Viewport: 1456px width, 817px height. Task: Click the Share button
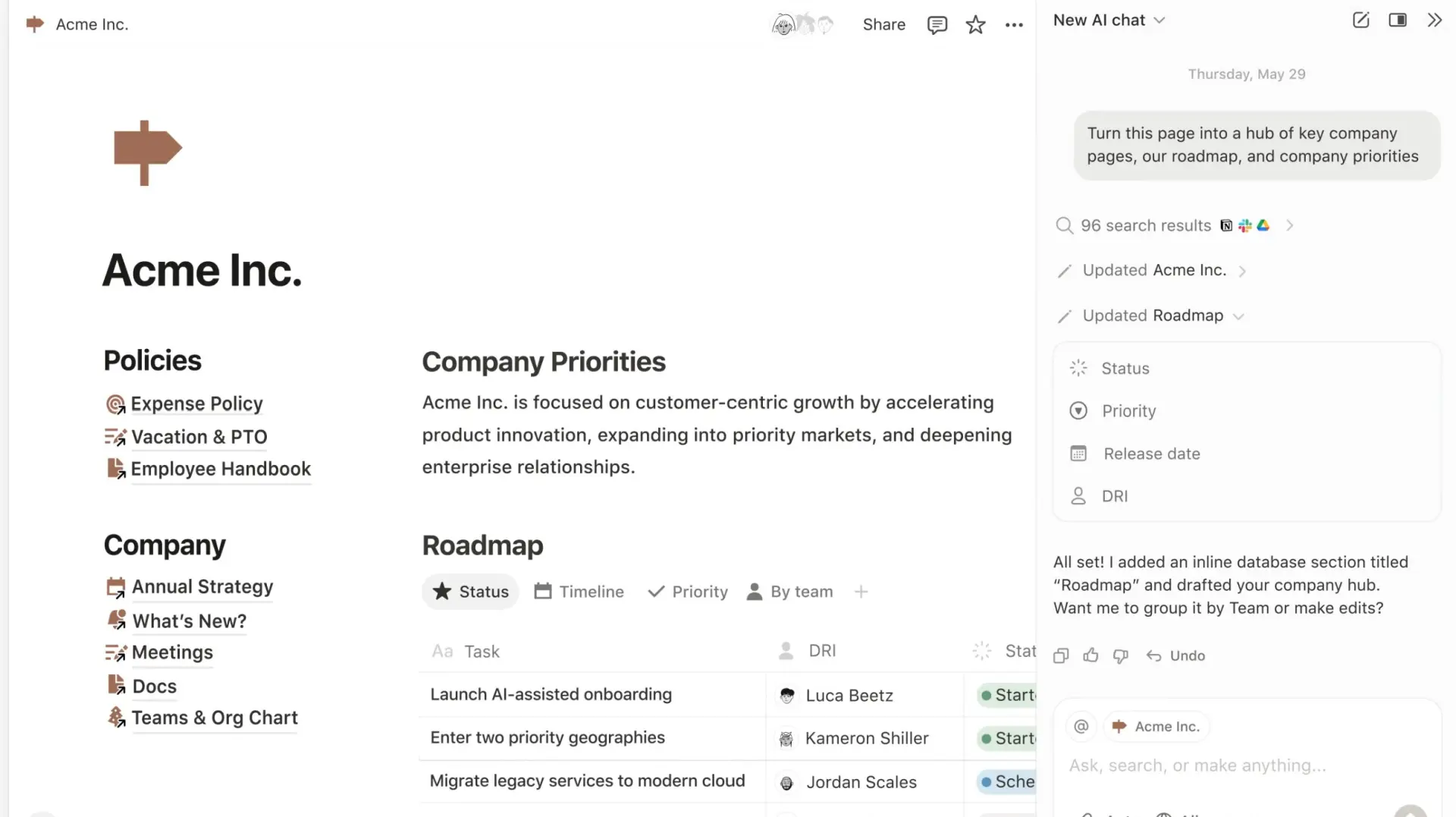[883, 24]
